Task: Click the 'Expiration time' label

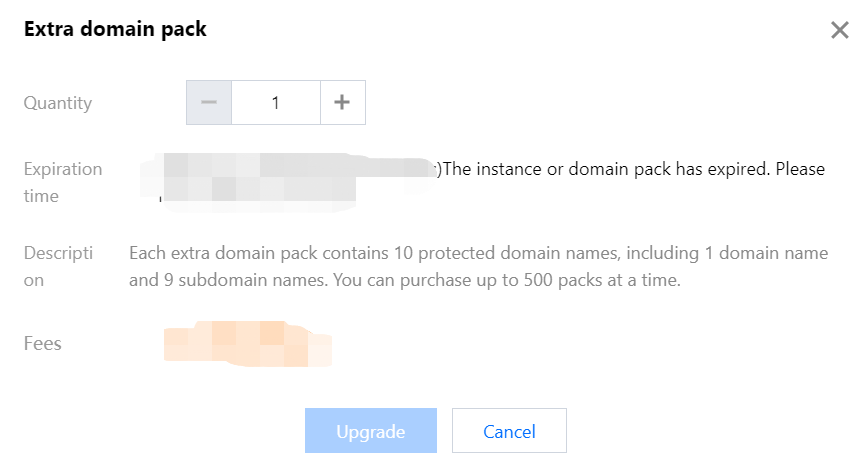Action: pos(63,182)
